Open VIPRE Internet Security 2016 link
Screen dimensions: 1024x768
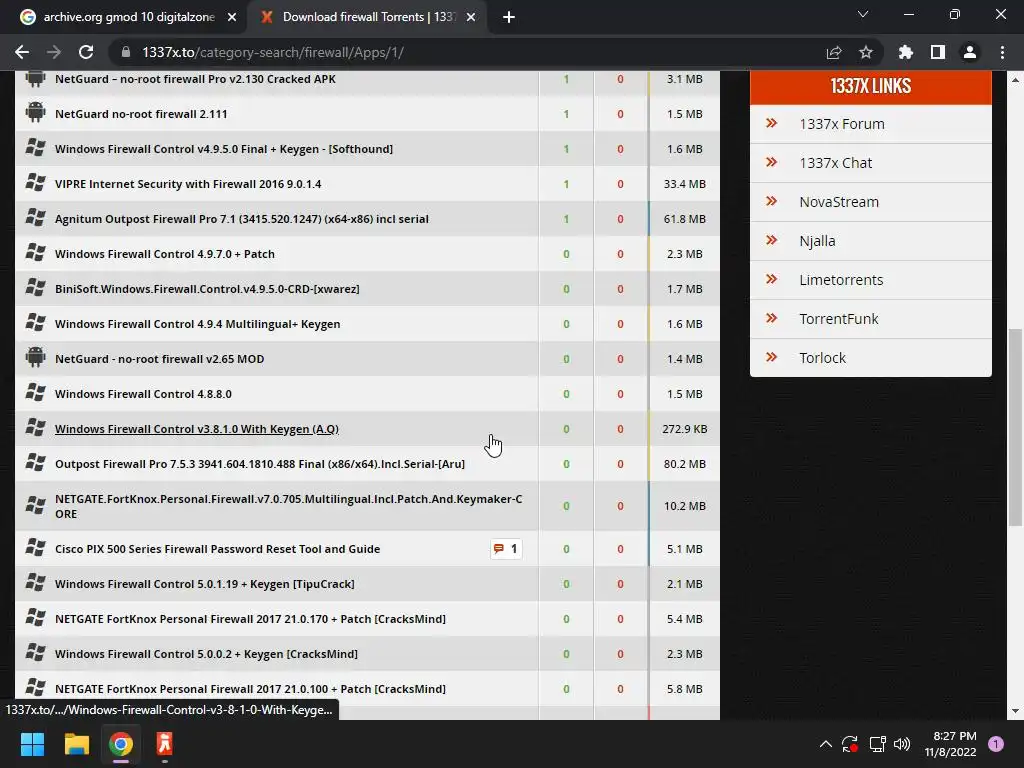pyautogui.click(x=188, y=184)
